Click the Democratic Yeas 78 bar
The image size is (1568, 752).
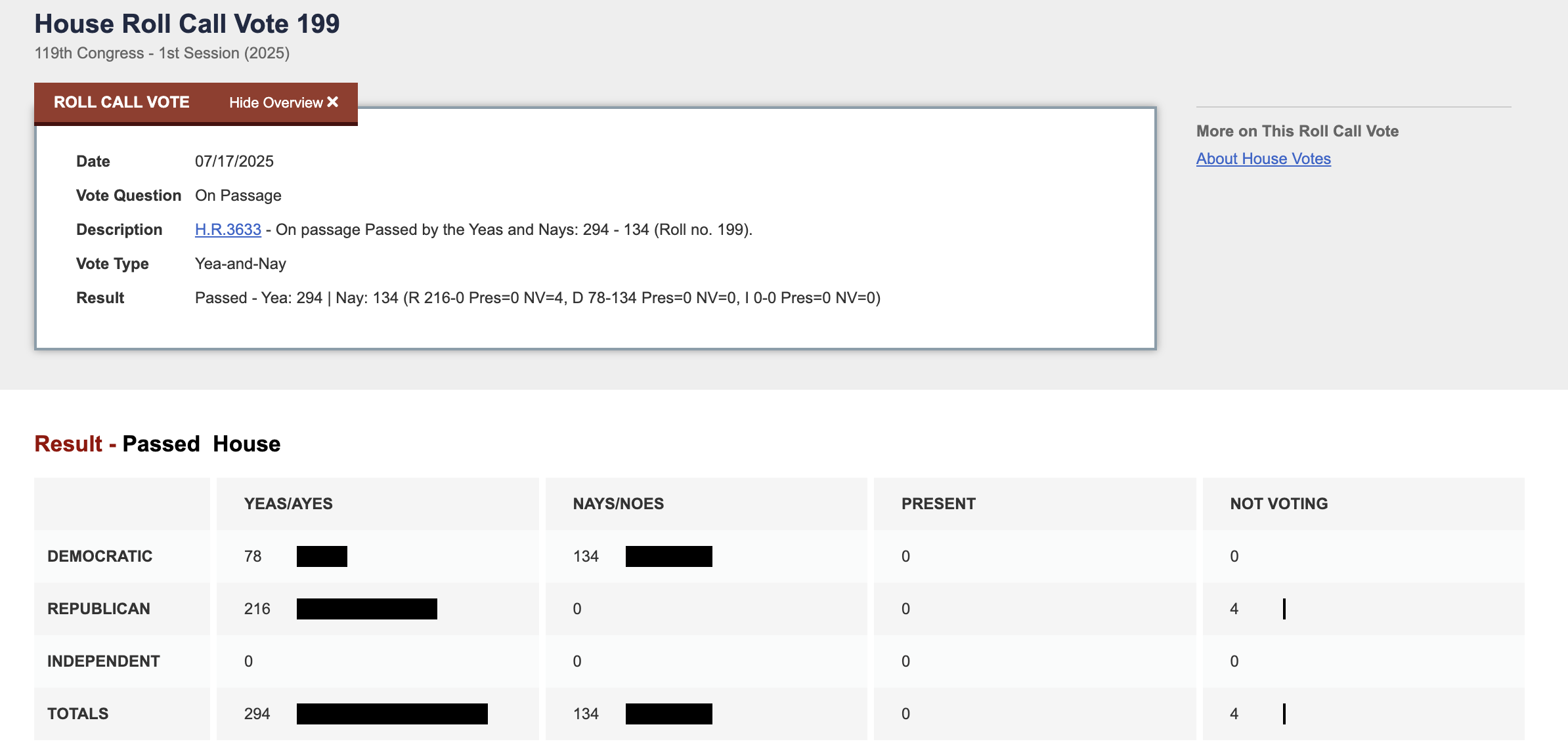pos(322,556)
